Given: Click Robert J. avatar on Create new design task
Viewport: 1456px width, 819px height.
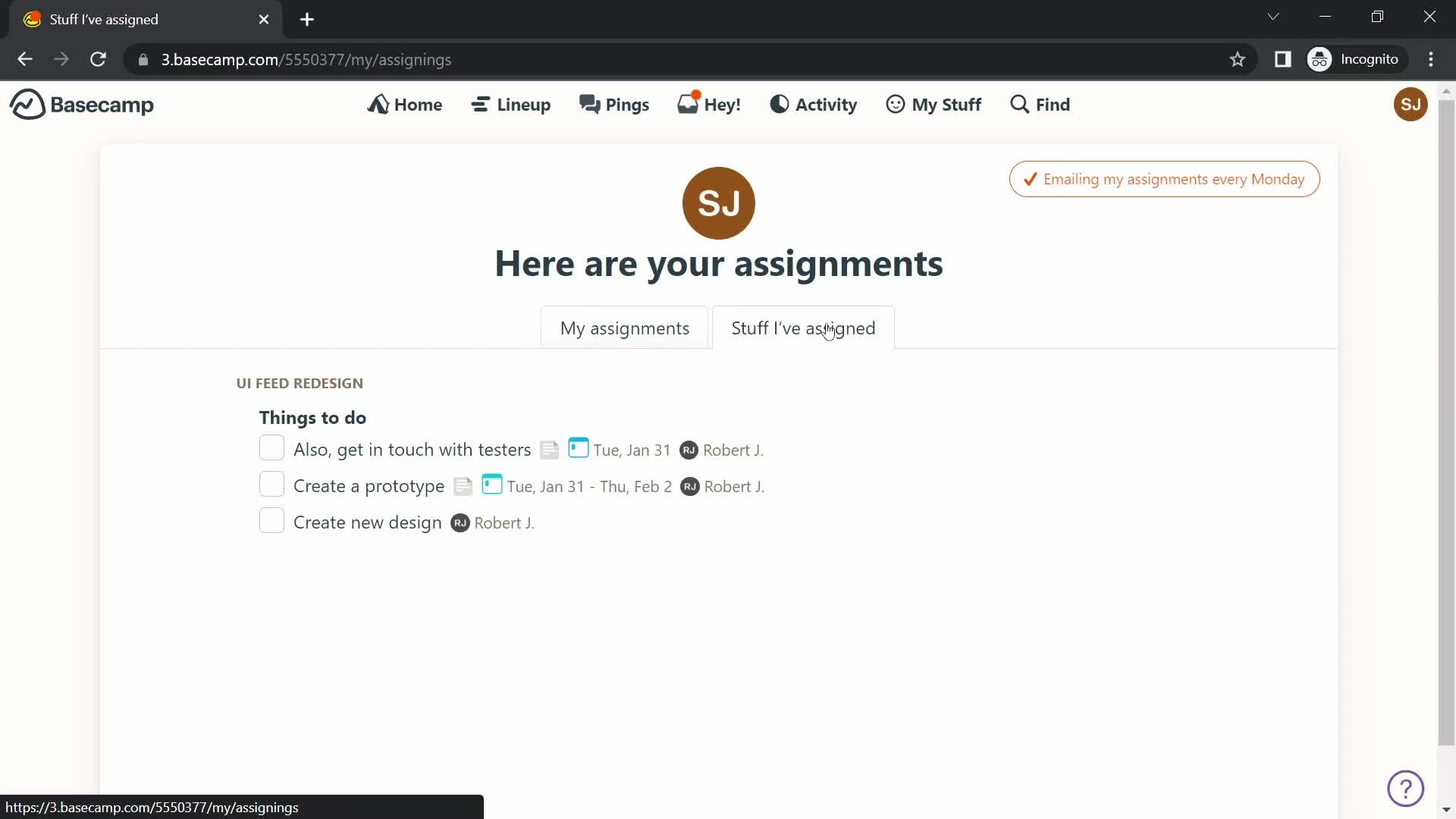Looking at the screenshot, I should coord(459,522).
